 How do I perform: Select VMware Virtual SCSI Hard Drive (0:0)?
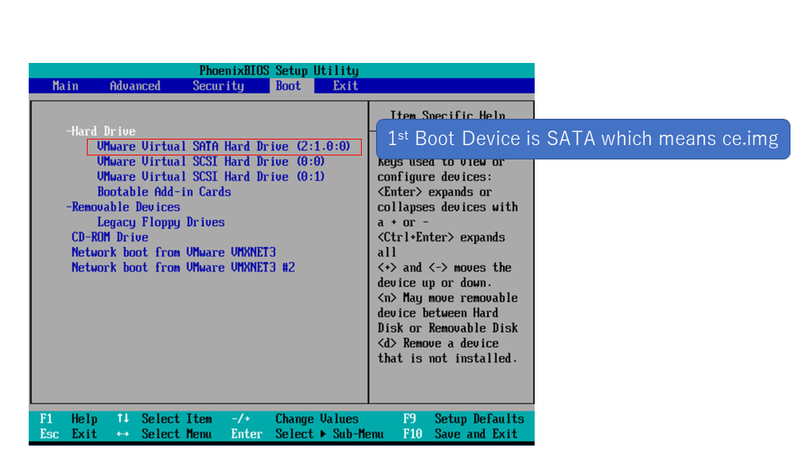tap(211, 162)
